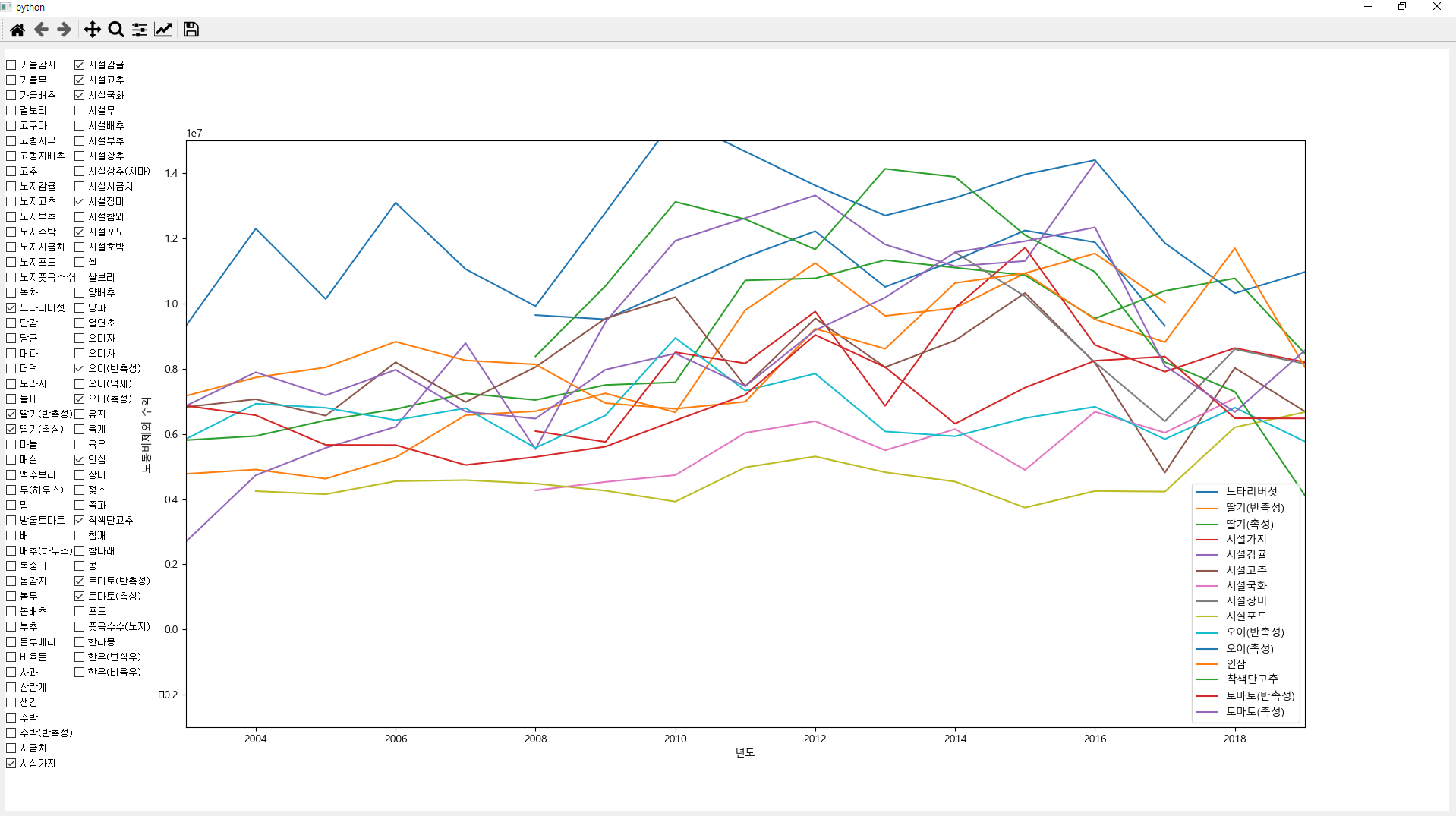1456x816 pixels.
Task: Toggle off the 딸기(촉성) checkbox
Action: point(11,429)
